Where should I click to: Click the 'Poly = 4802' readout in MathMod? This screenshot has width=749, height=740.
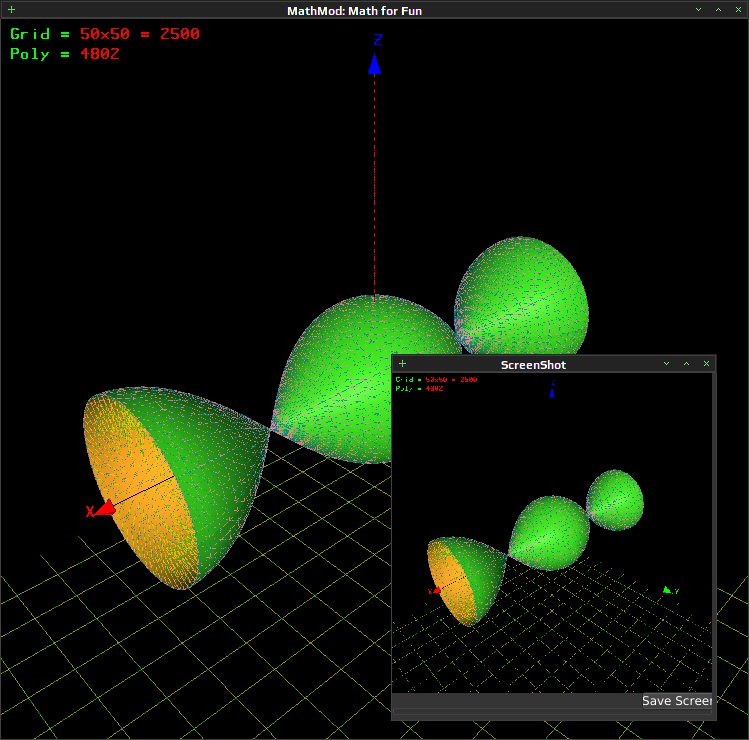tap(64, 54)
